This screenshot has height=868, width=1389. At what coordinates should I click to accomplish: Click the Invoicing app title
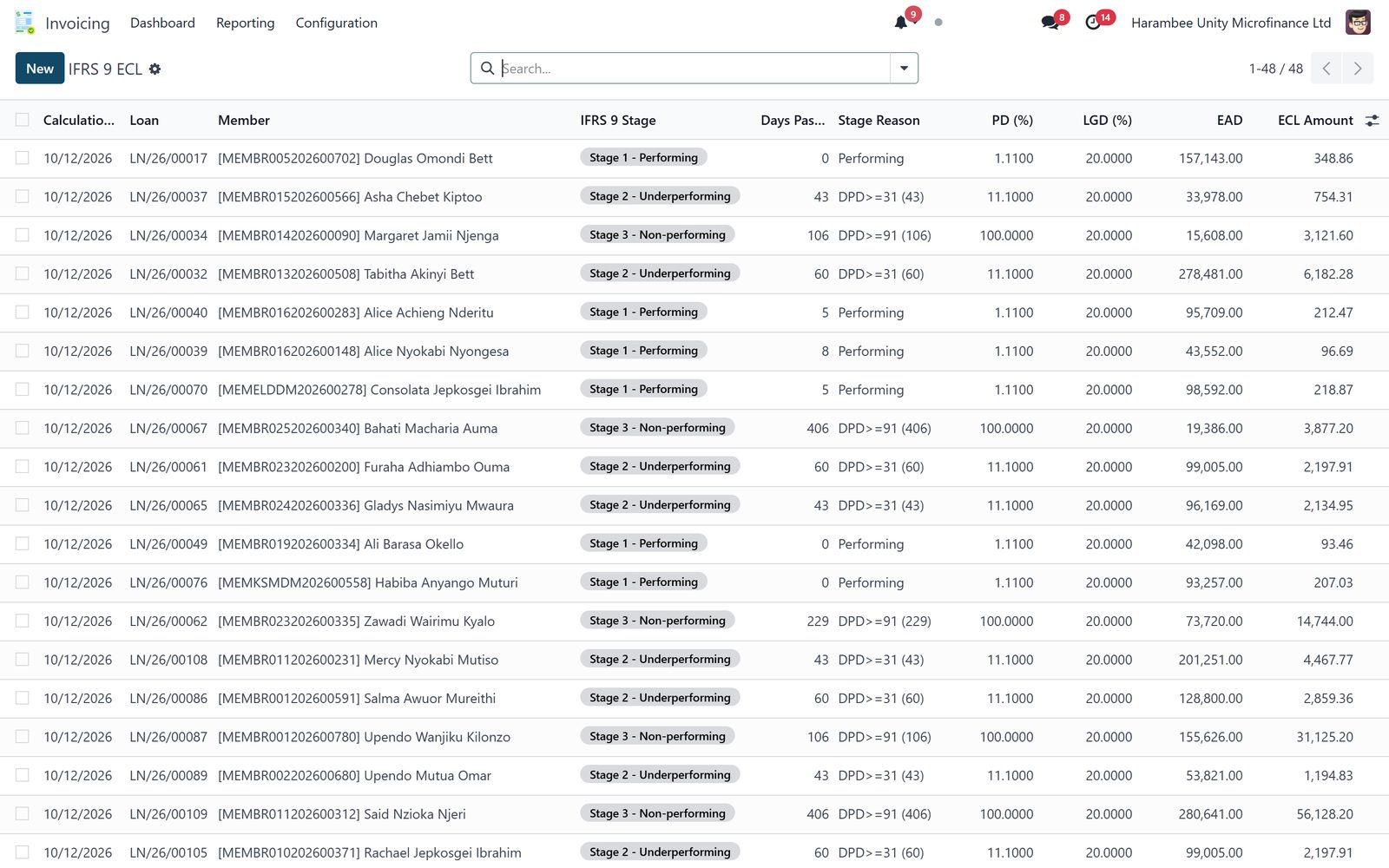(77, 23)
